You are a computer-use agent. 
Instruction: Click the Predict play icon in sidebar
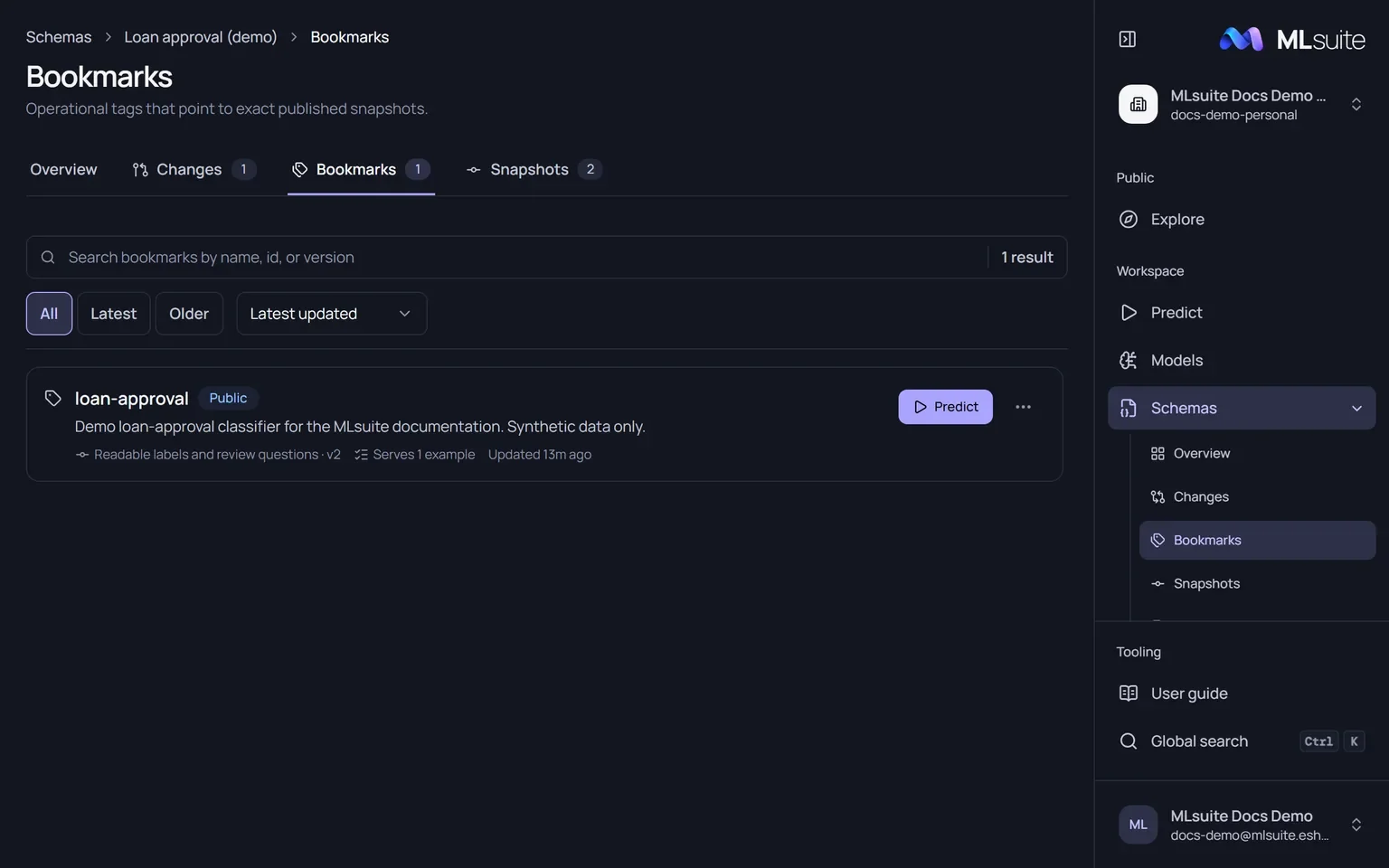click(x=1129, y=313)
